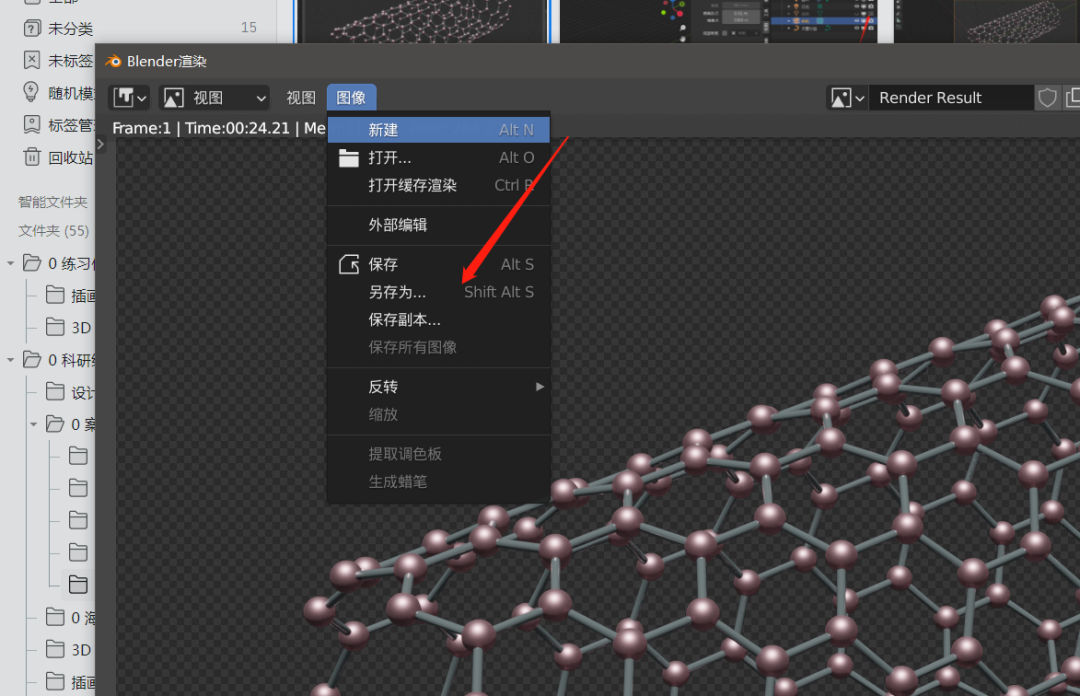Click the 智能文件夹 section label
Screen dimensions: 1080x696
pos(53,202)
